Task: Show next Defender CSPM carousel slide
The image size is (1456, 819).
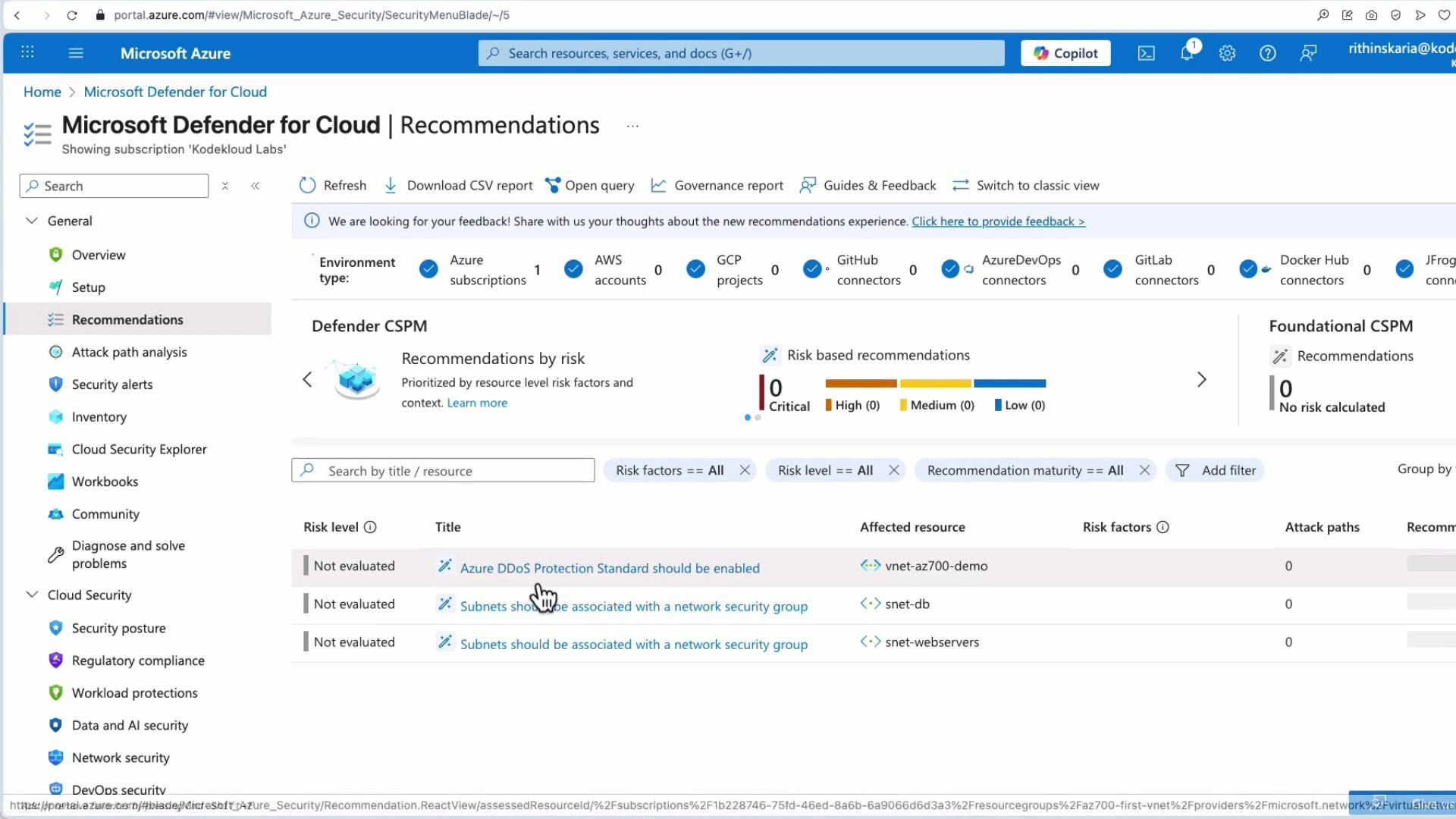Action: (1201, 379)
